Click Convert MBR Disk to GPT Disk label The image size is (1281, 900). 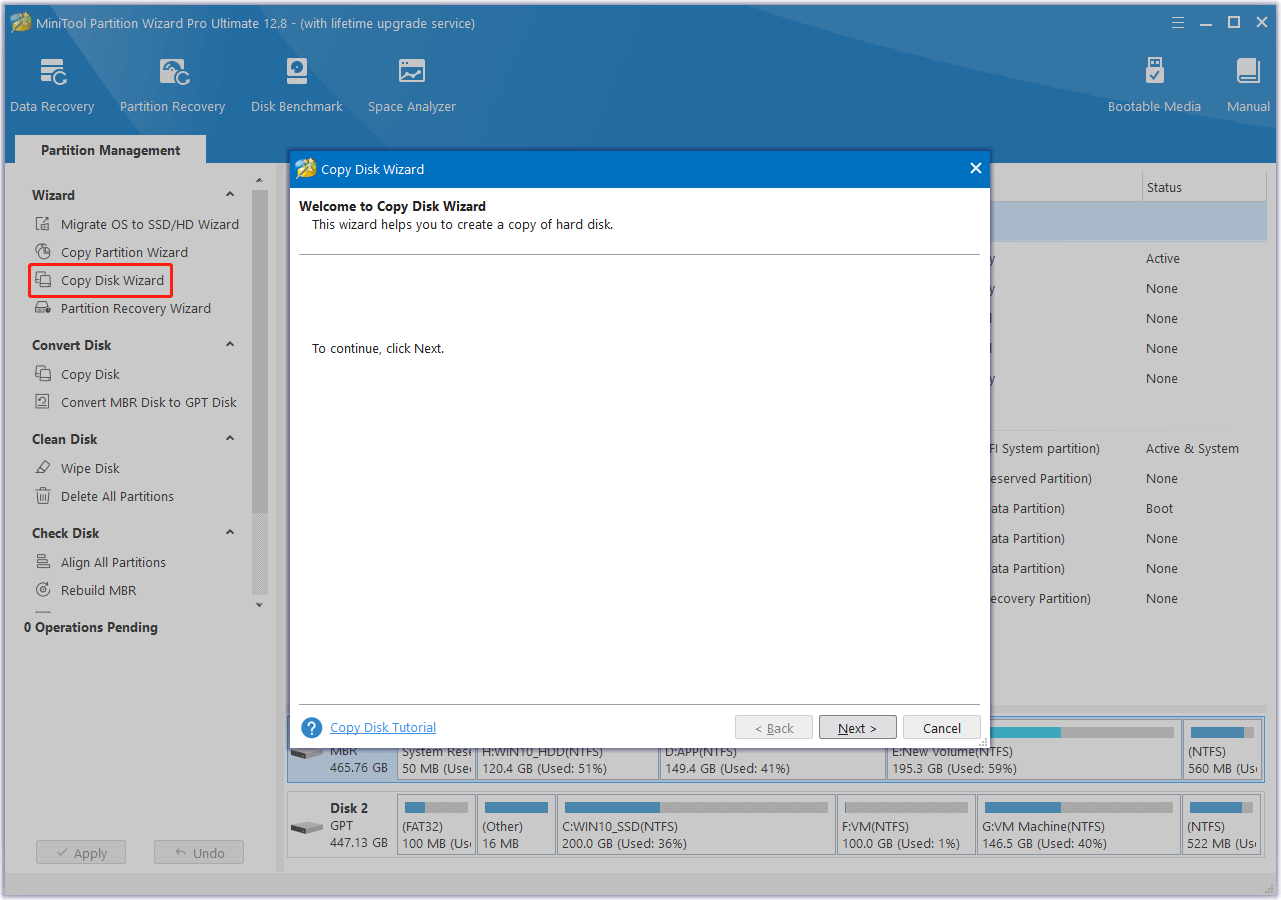(x=149, y=402)
